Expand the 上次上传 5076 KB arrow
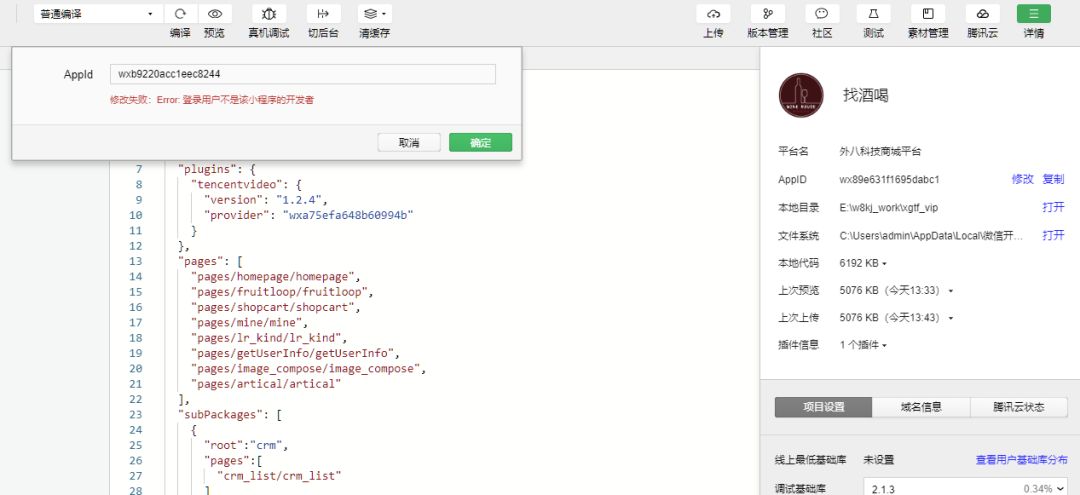The width and height of the screenshot is (1080, 495). pyautogui.click(x=951, y=319)
